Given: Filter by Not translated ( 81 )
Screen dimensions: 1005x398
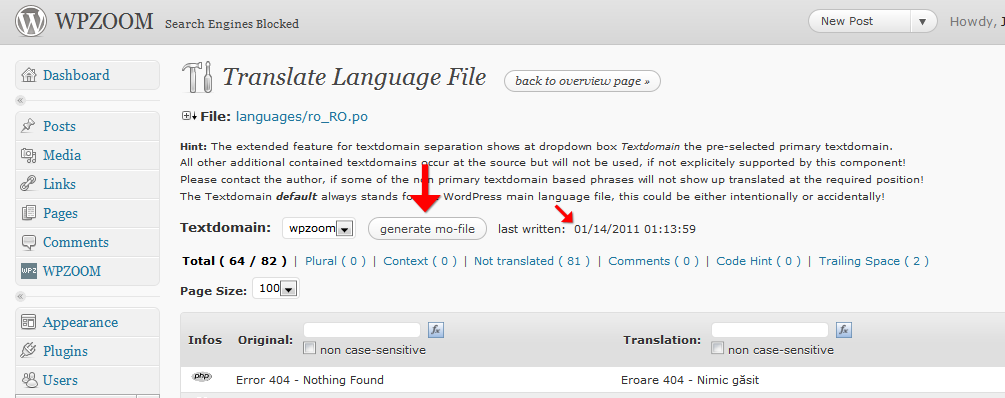Looking at the screenshot, I should [532, 261].
